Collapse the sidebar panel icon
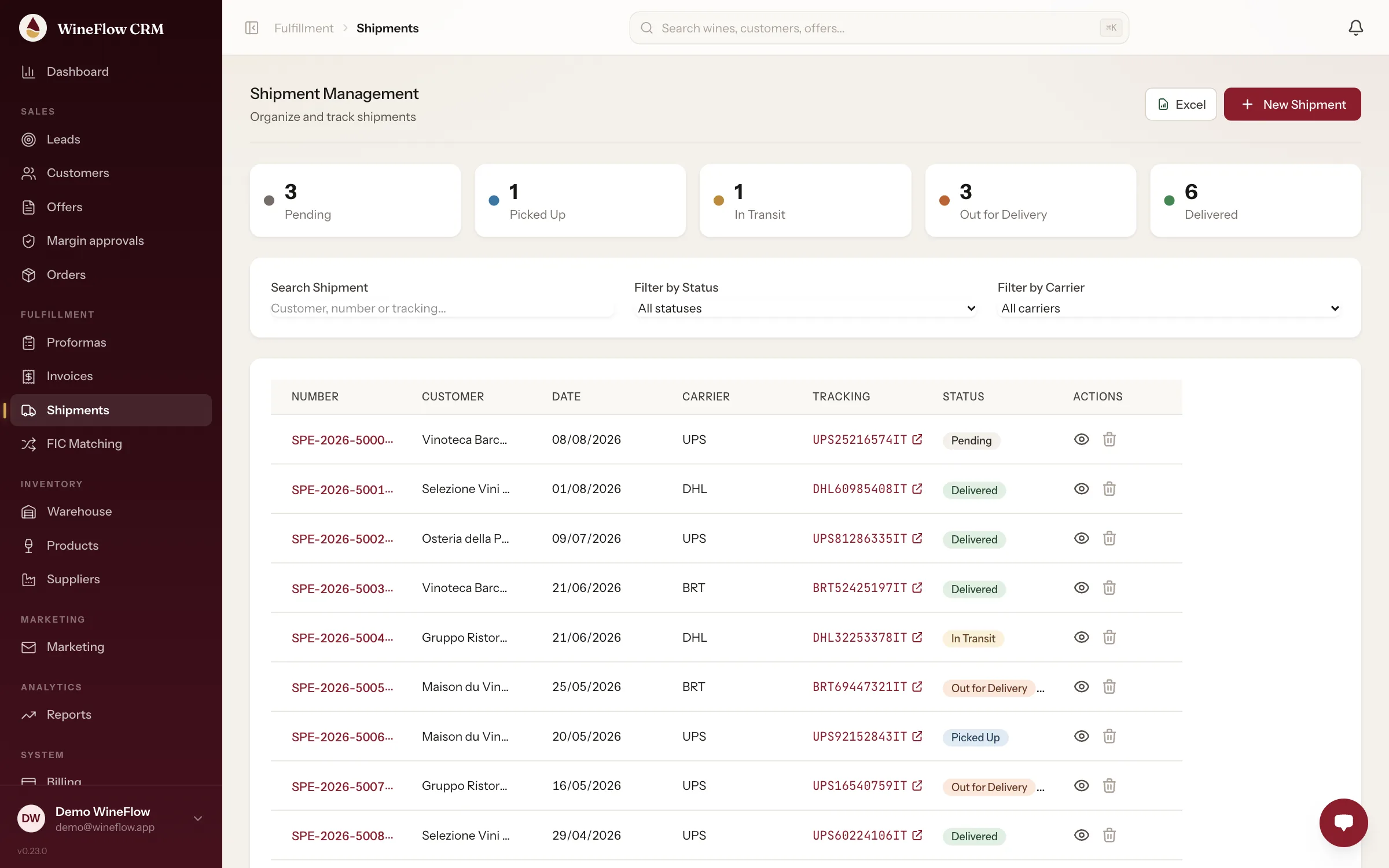Viewport: 1389px width, 868px height. (252, 28)
